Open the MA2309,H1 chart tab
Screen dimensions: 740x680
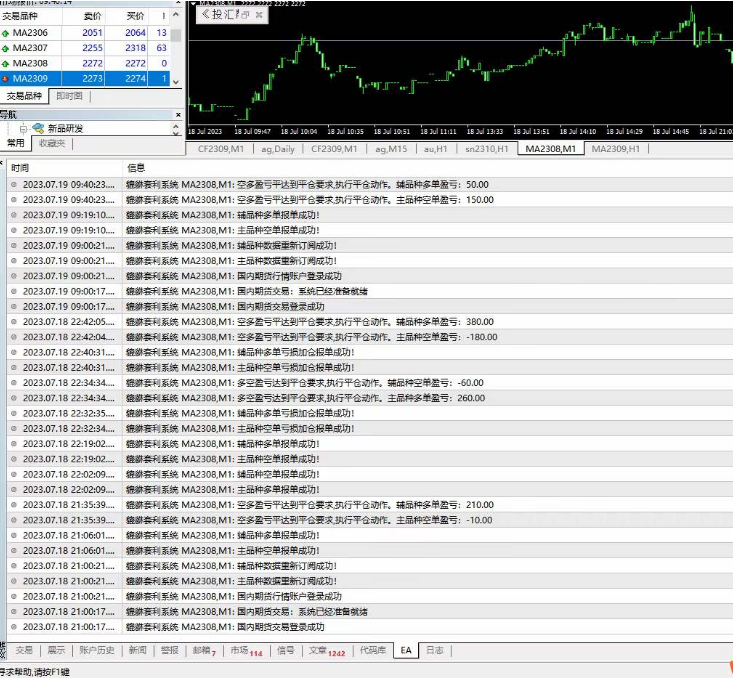[616, 149]
